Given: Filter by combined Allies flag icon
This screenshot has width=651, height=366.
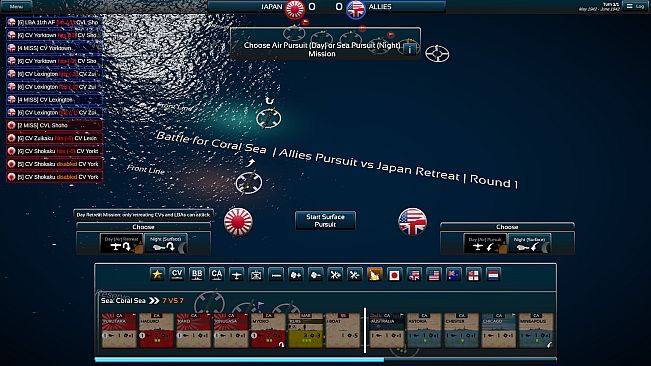Looking at the screenshot, I should tap(414, 274).
